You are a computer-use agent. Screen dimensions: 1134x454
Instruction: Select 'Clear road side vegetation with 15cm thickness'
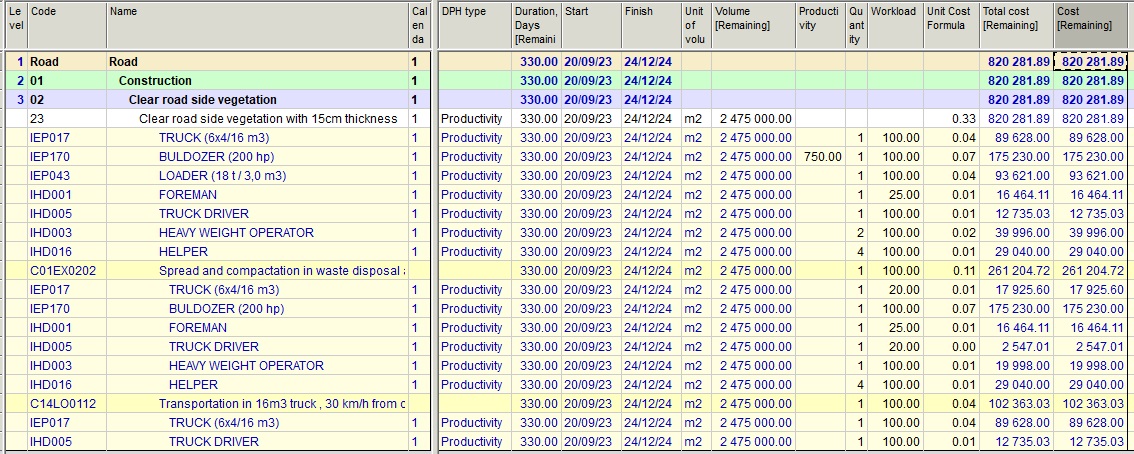coord(268,119)
